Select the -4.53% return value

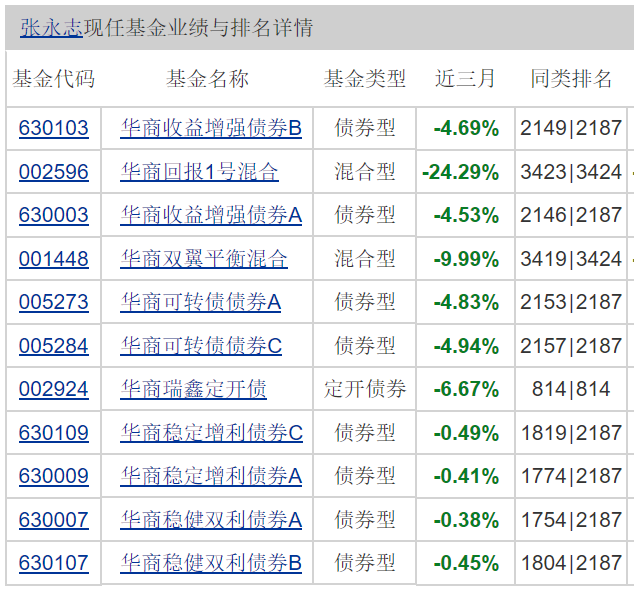(x=466, y=215)
